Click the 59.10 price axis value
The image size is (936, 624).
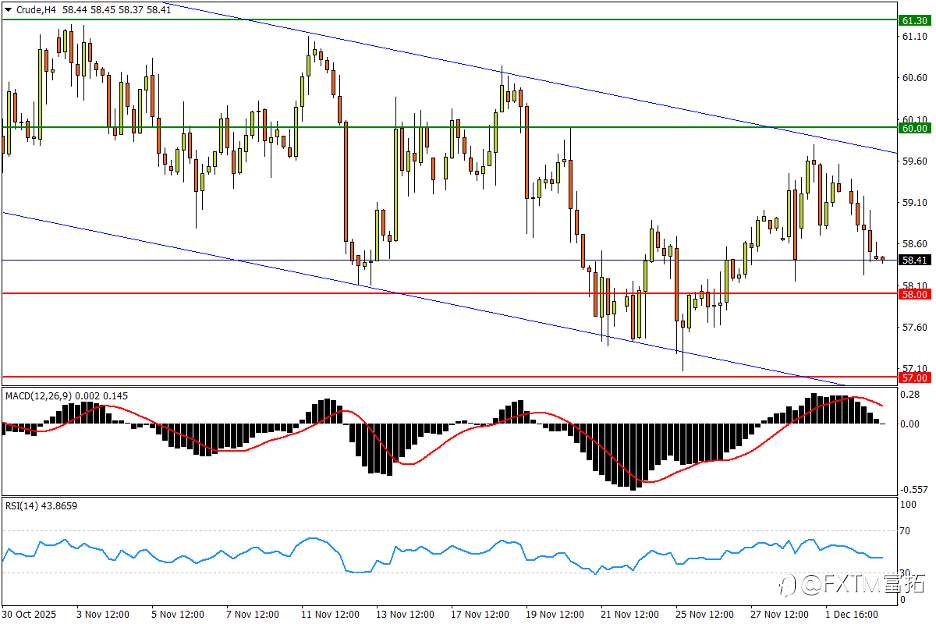tap(915, 203)
